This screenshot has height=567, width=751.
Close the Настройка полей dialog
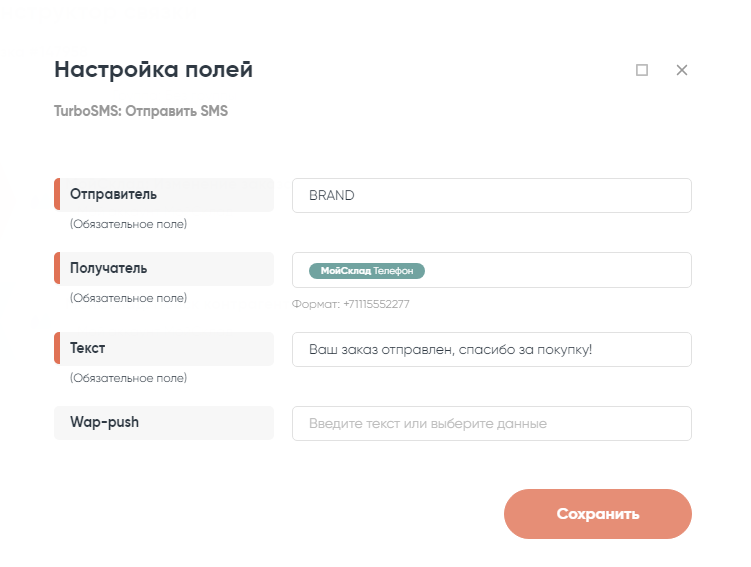(682, 70)
